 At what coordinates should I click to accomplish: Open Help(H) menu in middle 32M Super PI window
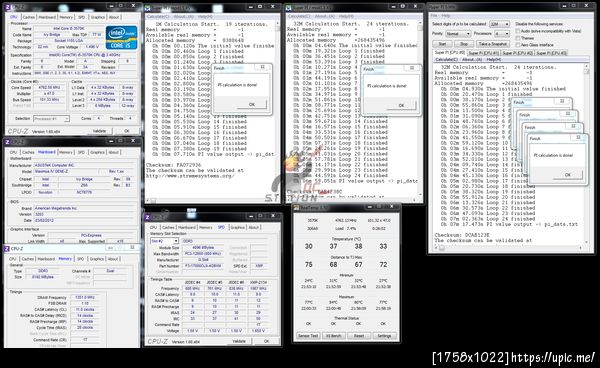point(346,16)
